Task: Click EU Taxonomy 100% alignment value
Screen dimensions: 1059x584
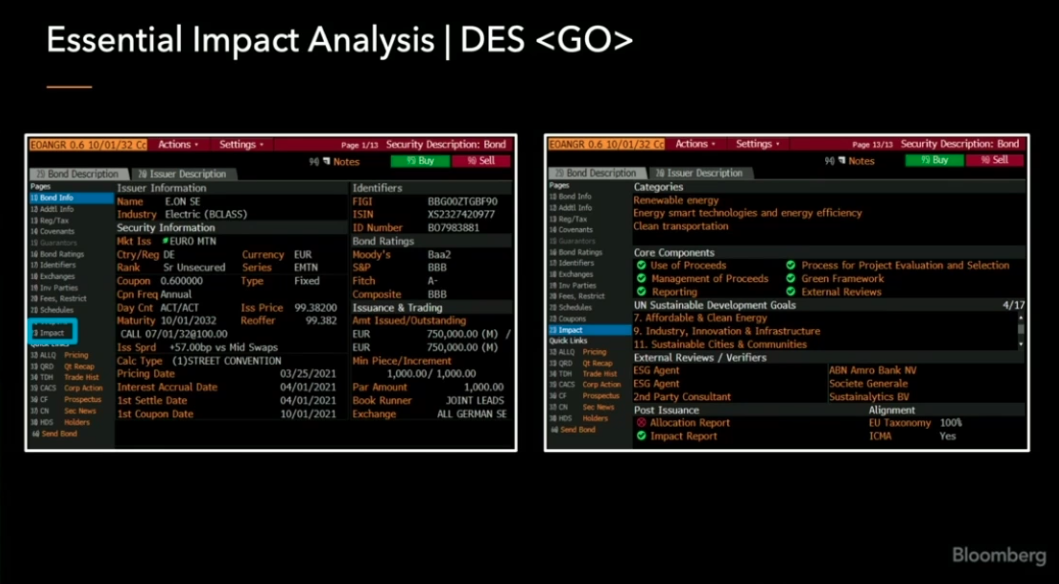Action: pos(951,423)
